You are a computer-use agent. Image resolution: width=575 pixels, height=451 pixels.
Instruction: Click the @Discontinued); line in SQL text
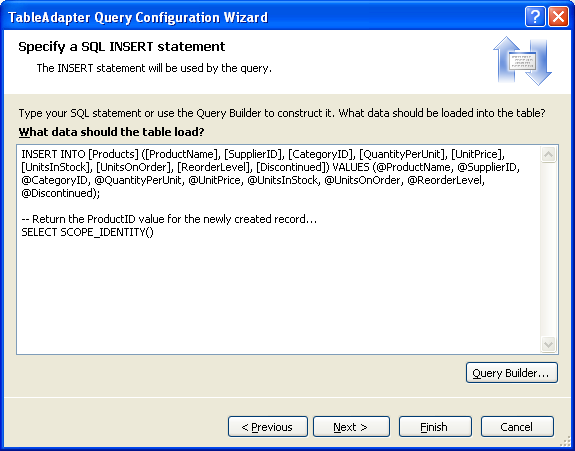click(61, 193)
